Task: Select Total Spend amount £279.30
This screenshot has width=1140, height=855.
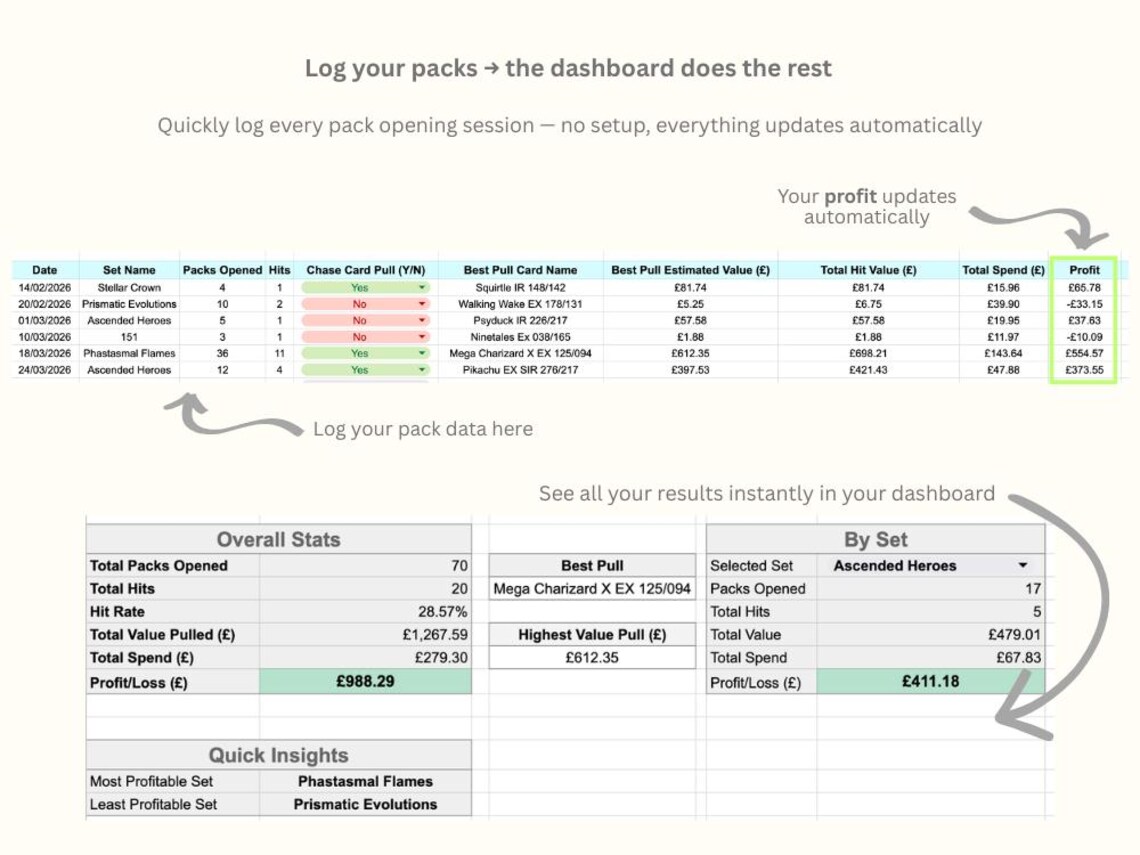Action: (365, 657)
